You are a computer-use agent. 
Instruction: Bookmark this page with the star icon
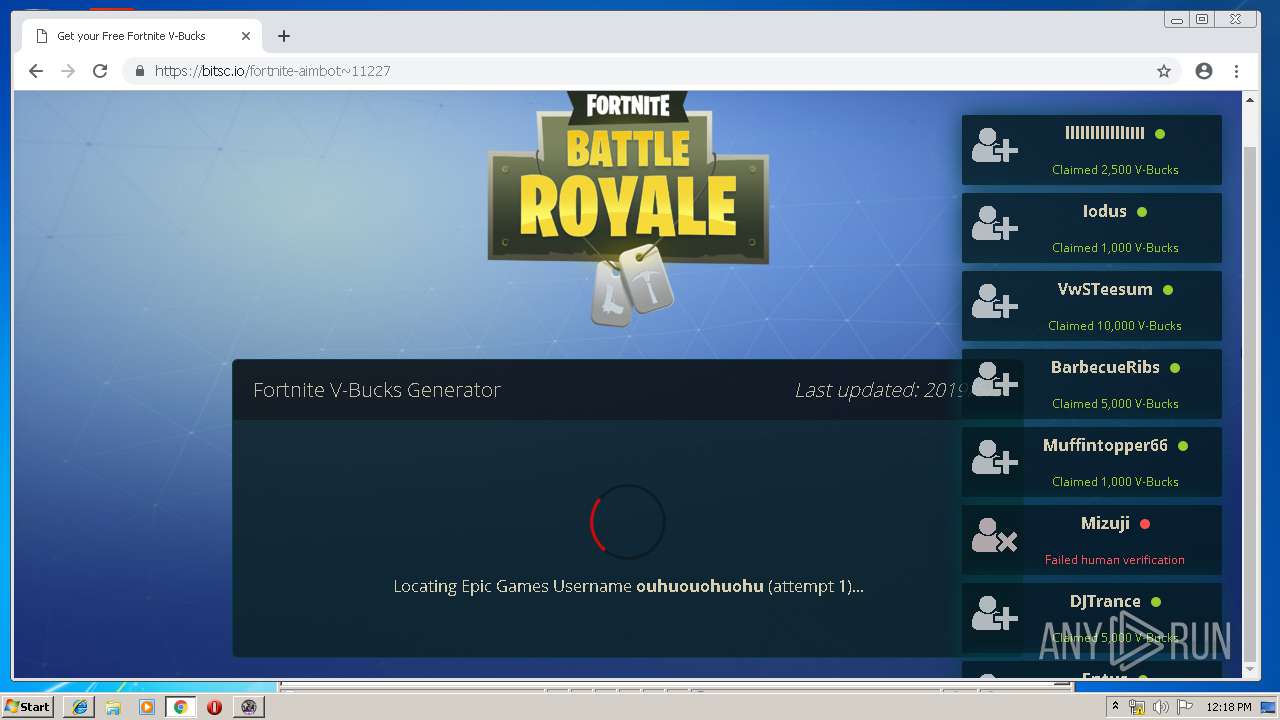[x=1164, y=71]
